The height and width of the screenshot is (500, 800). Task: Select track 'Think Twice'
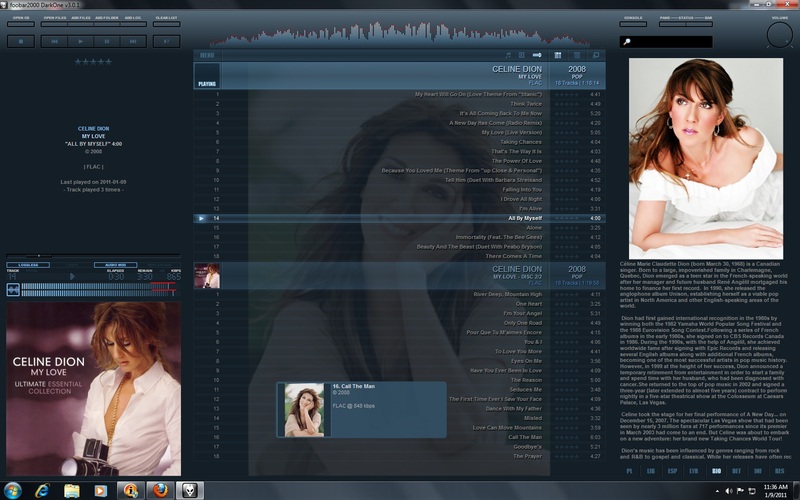click(399, 104)
